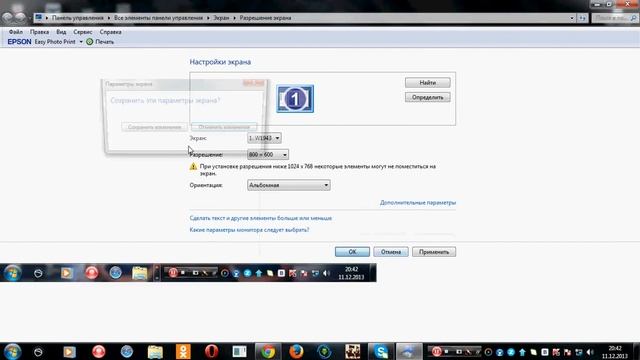Focus the Control Panel search field

[x=615, y=18]
